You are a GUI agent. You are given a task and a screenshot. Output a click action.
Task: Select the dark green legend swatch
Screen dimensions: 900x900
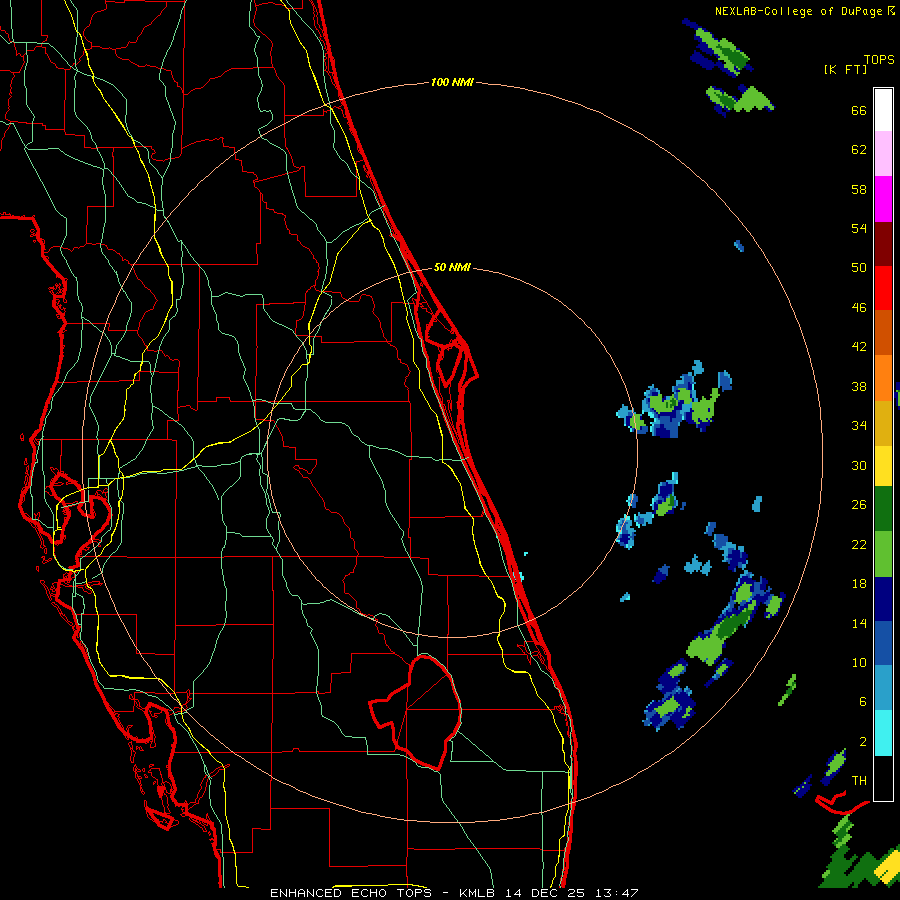(x=883, y=509)
